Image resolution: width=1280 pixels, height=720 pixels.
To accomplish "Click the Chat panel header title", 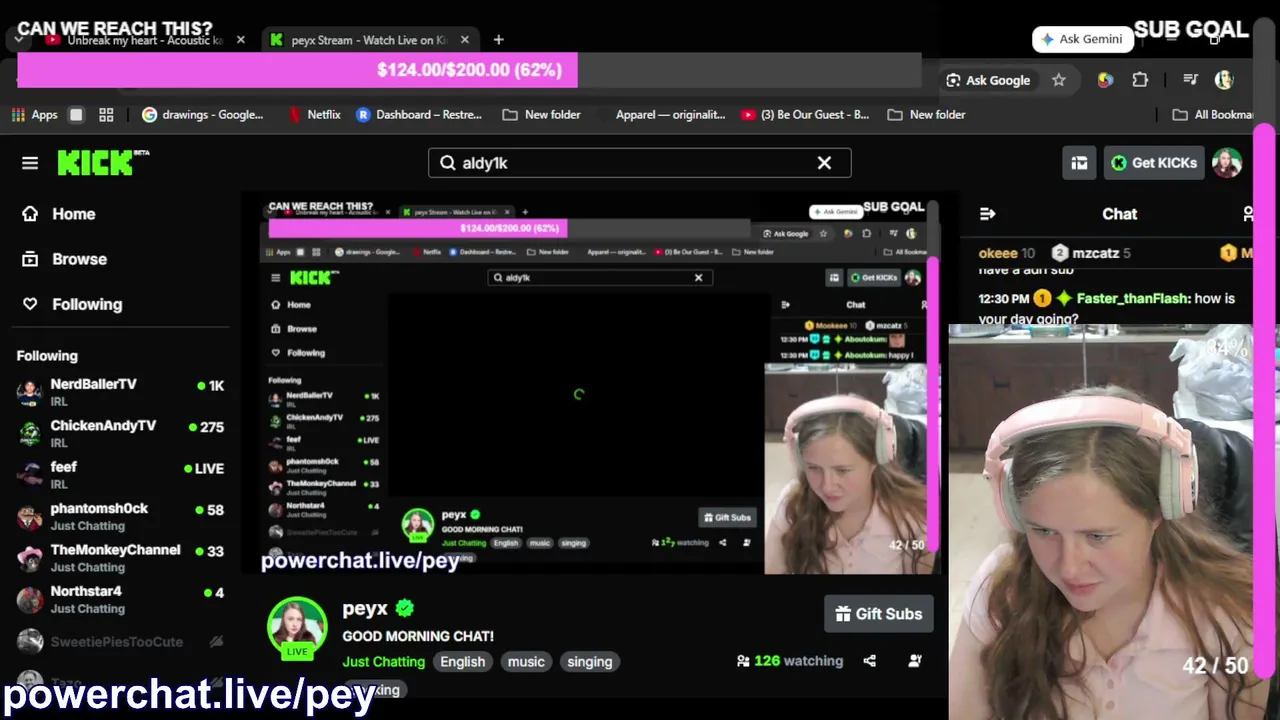I will (x=1120, y=214).
